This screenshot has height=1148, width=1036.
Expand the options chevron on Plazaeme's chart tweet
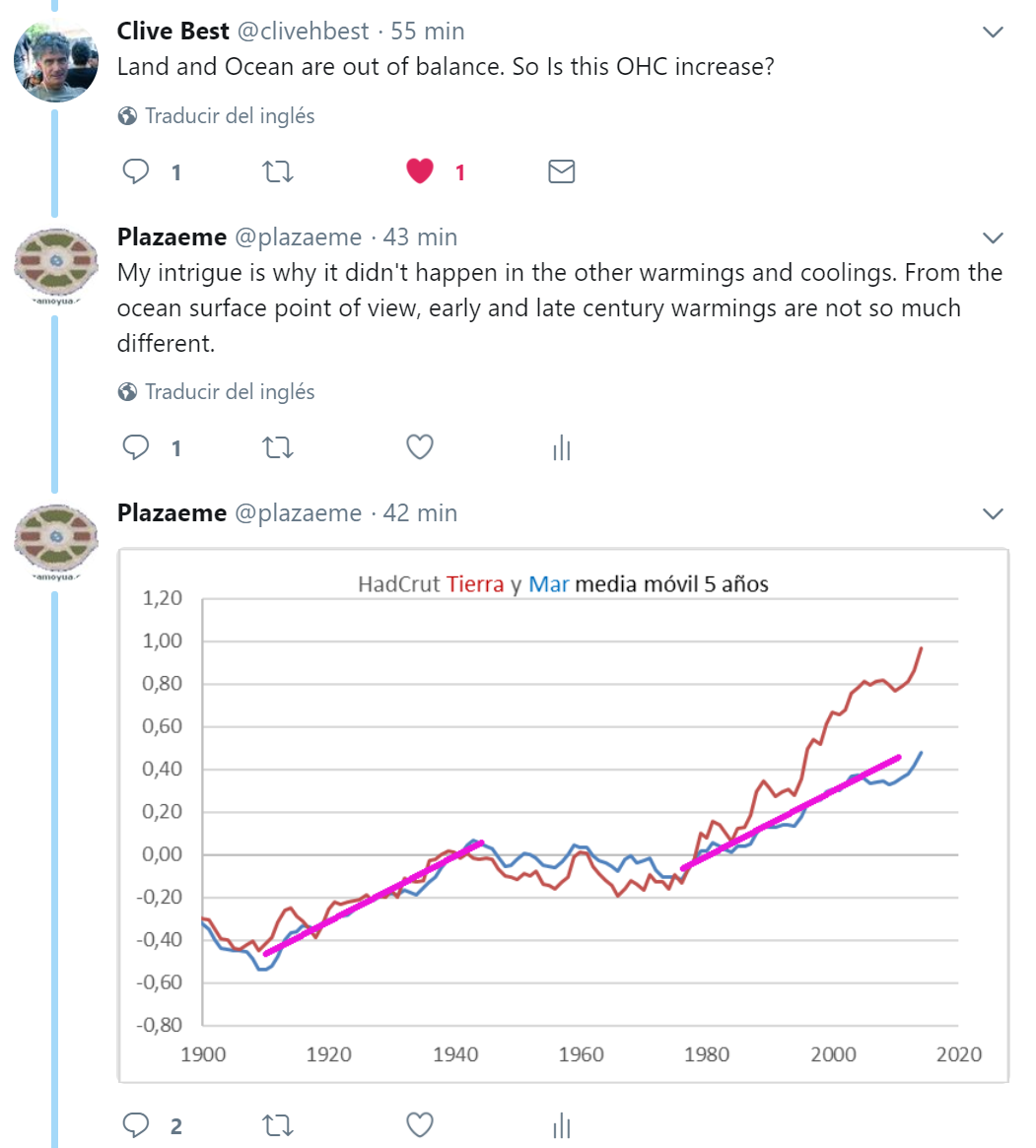pos(993,514)
